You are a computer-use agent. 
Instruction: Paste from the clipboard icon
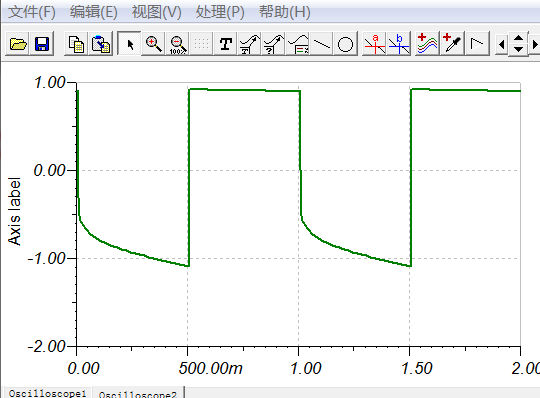[x=101, y=44]
